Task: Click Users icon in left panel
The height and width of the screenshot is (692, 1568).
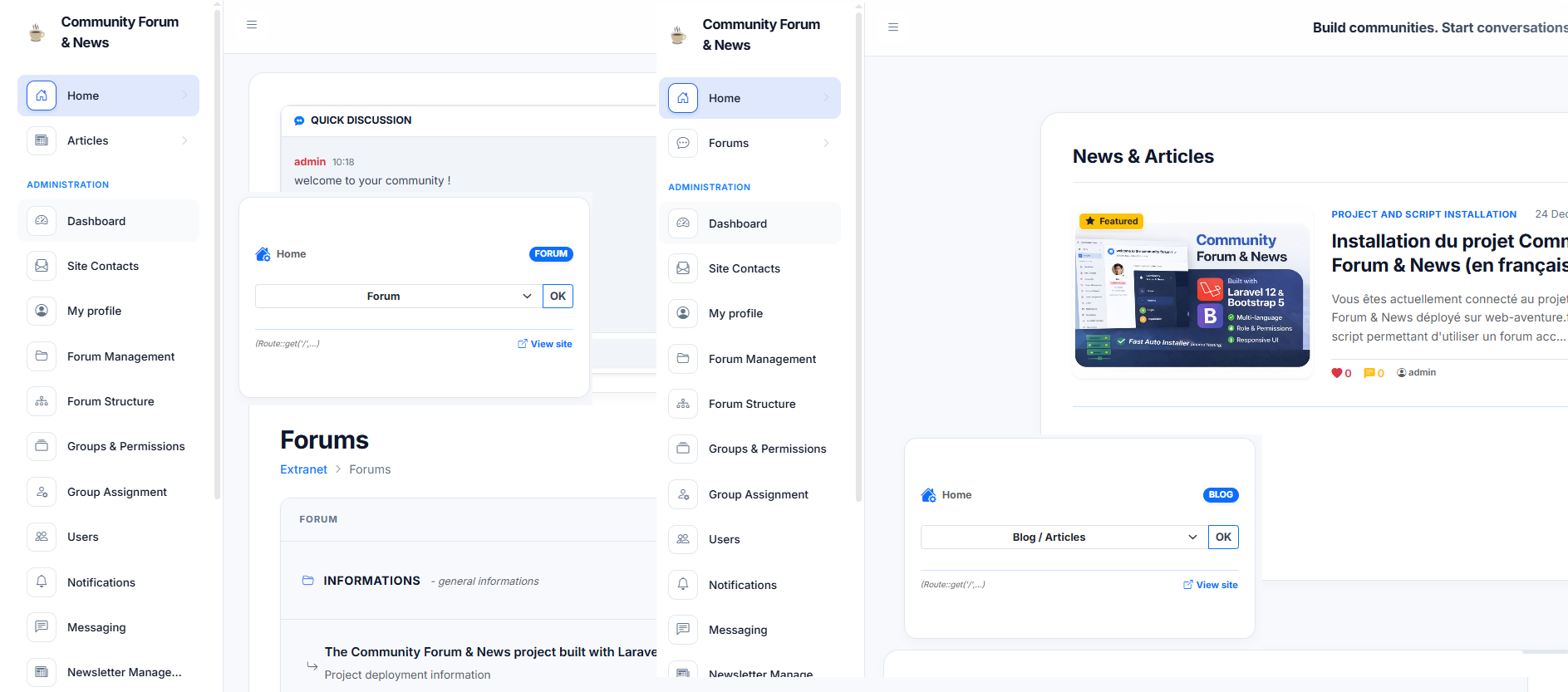Action: (x=42, y=537)
